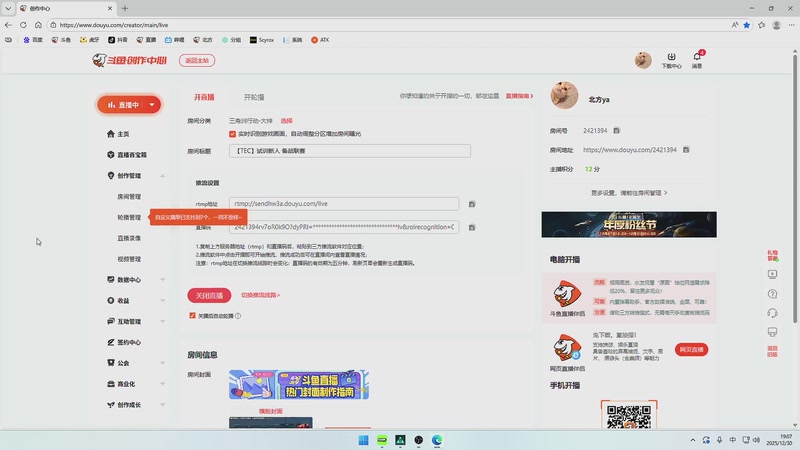This screenshot has height=450, width=800.
Task: Click the headset customer service icon
Action: [772, 313]
